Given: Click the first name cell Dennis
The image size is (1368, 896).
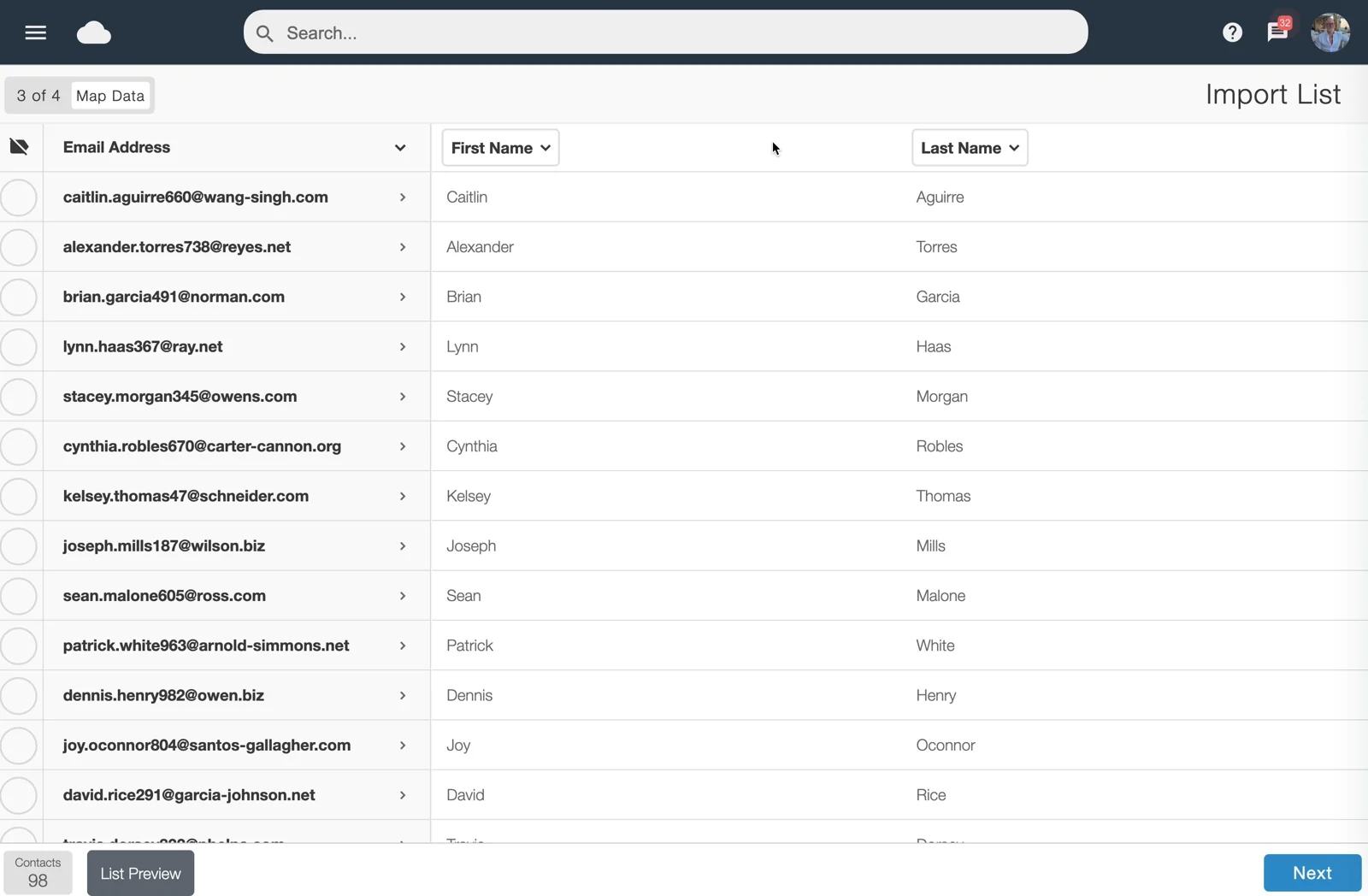Looking at the screenshot, I should tap(469, 696).
